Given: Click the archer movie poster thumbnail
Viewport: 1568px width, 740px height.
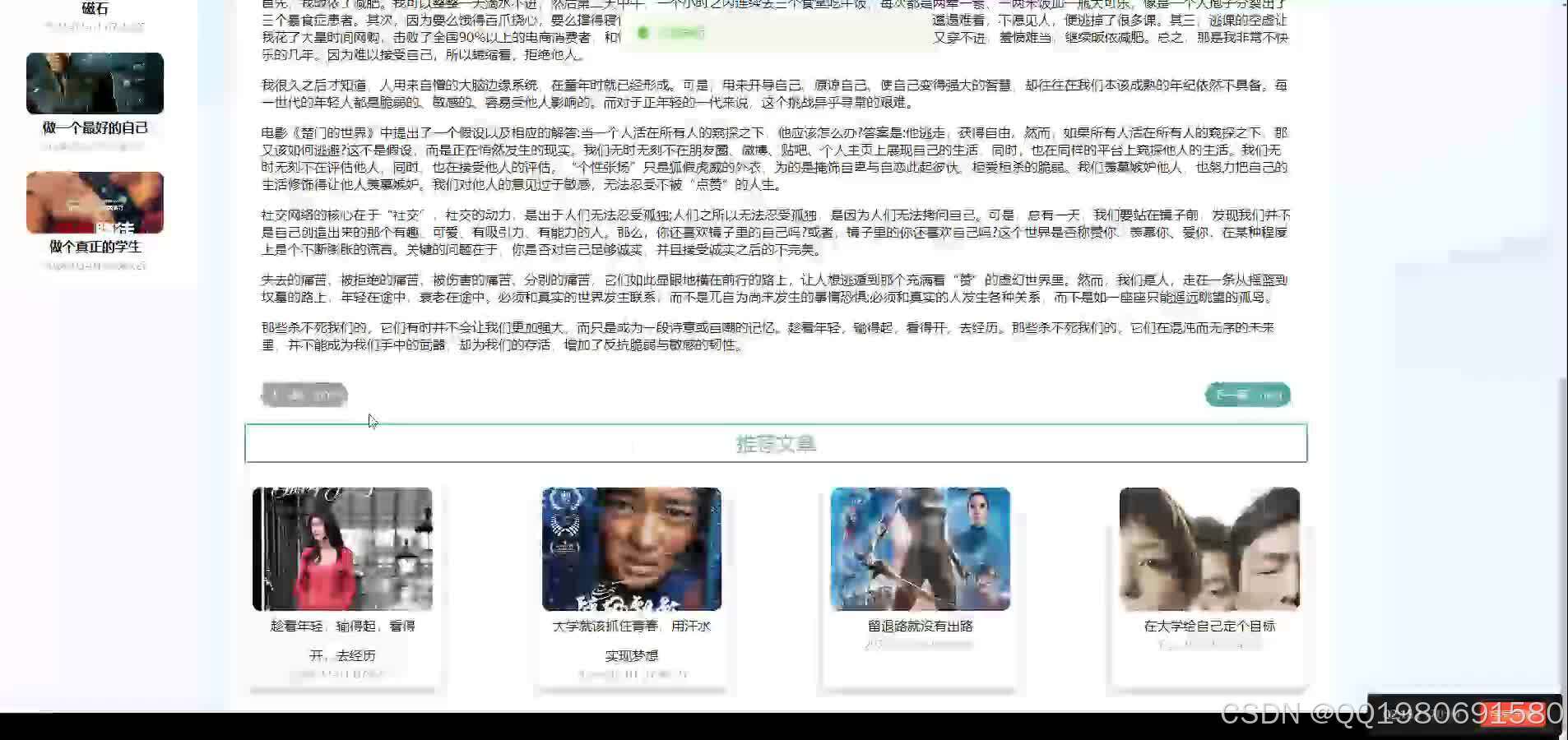Looking at the screenshot, I should [919, 548].
